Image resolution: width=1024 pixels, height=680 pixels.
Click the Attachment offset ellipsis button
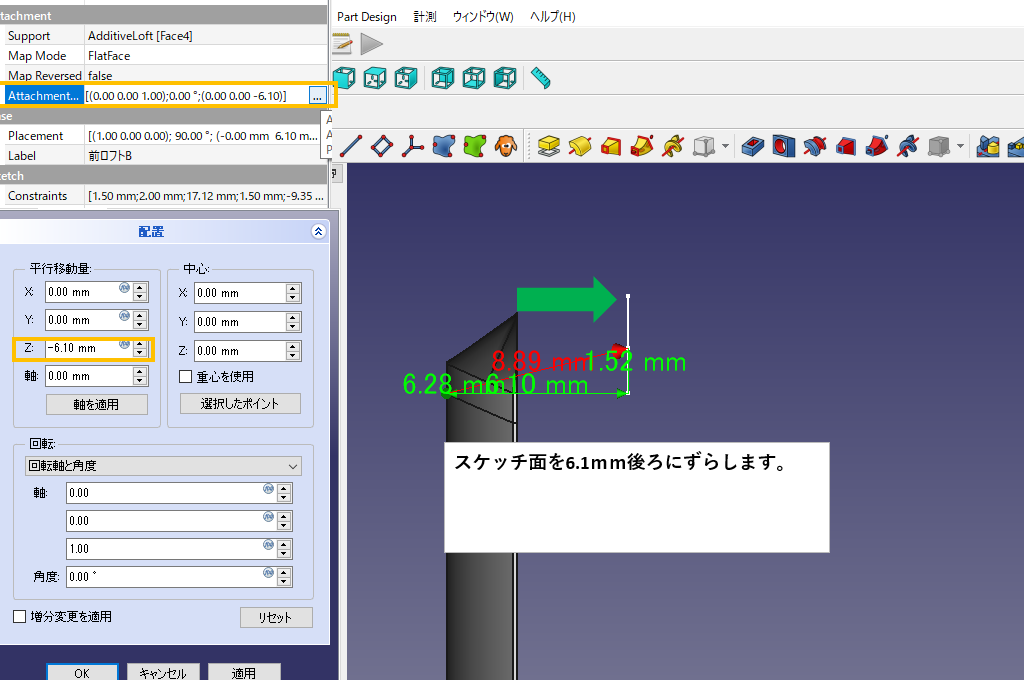tap(317, 96)
